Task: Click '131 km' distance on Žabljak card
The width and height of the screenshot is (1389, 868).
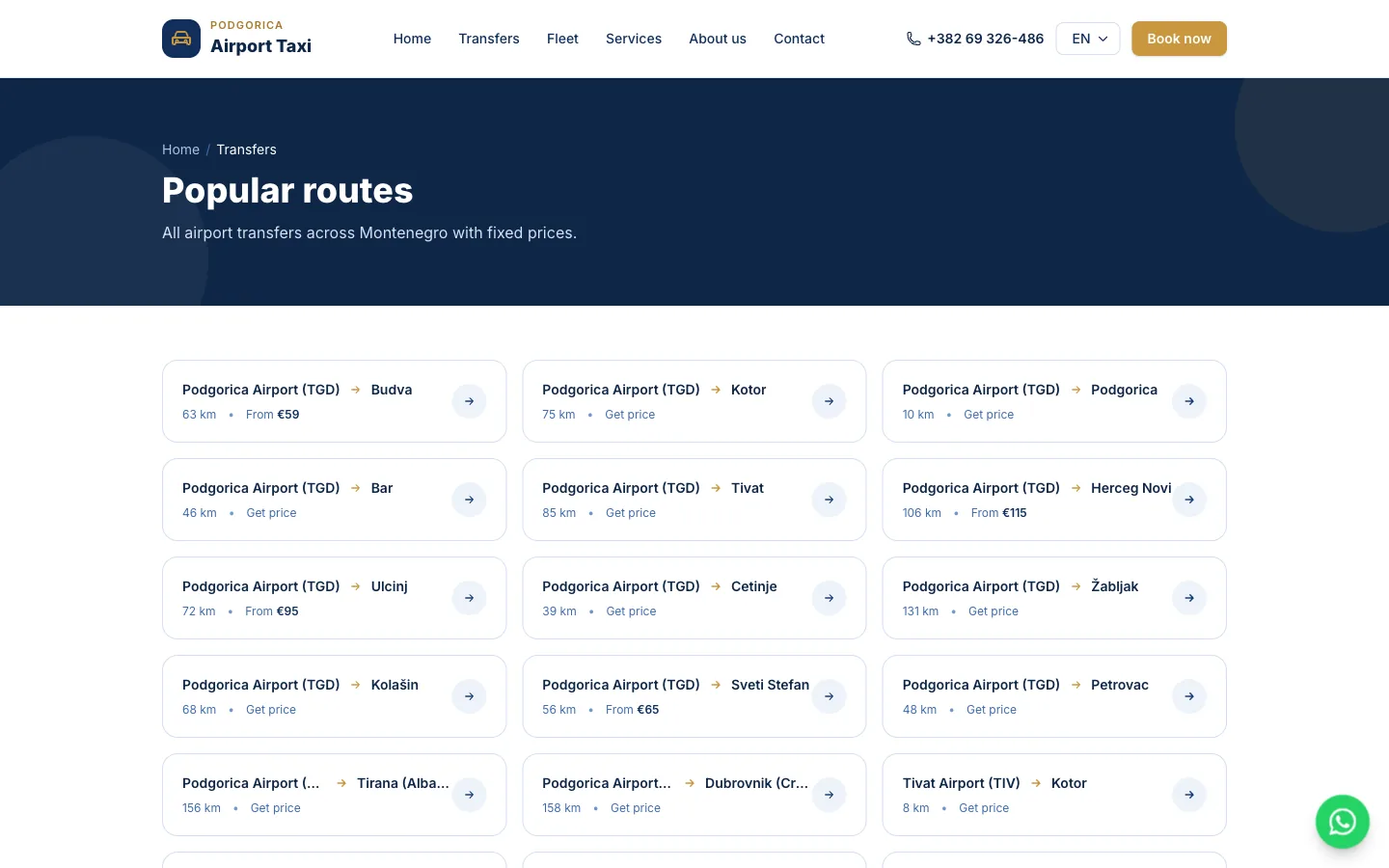Action: point(920,611)
